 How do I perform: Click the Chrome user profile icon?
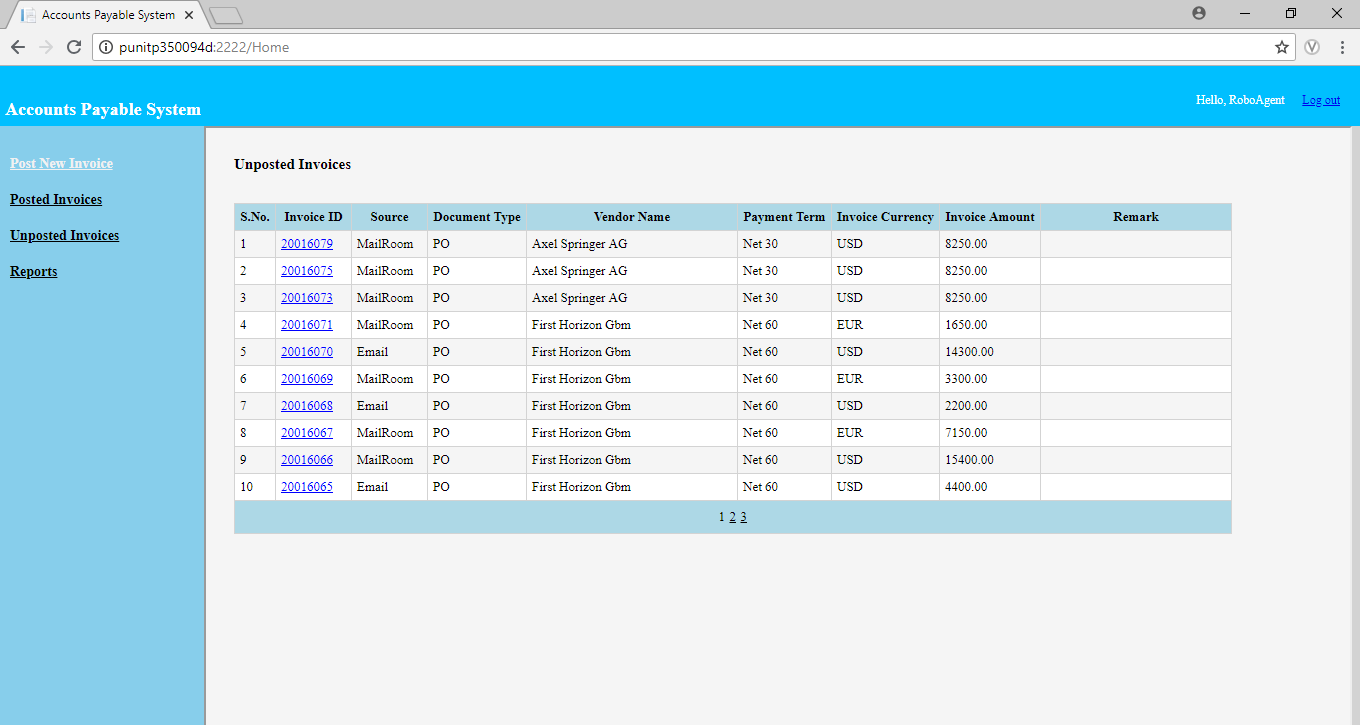point(1199,14)
